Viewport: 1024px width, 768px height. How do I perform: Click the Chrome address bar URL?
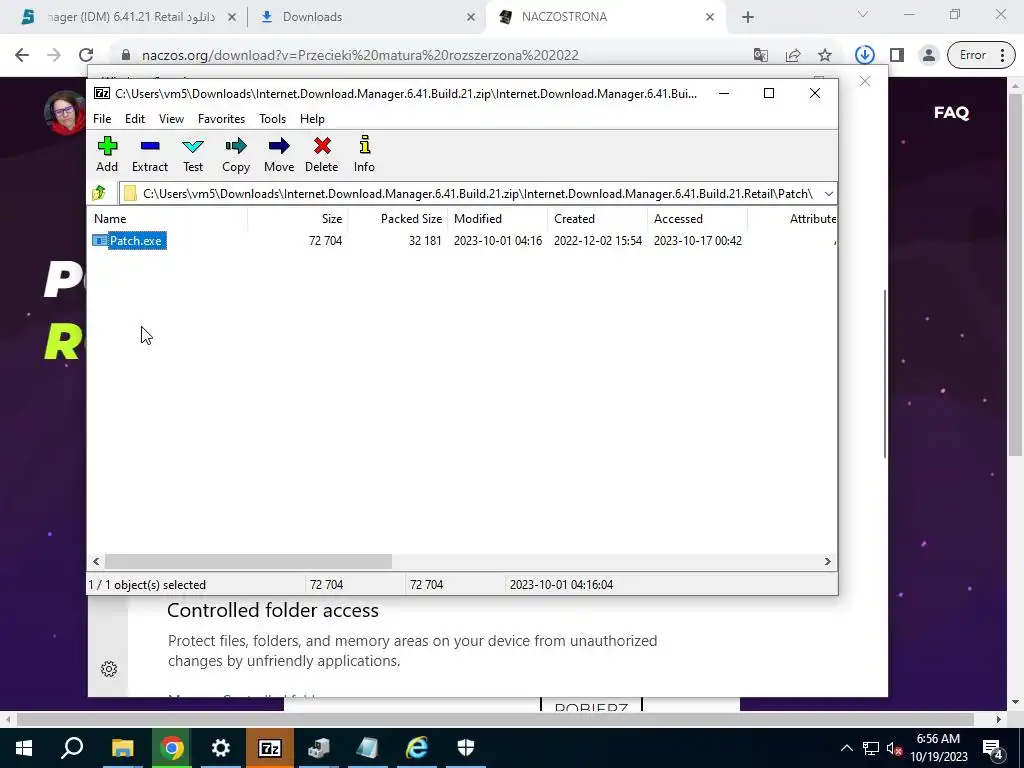360,56
